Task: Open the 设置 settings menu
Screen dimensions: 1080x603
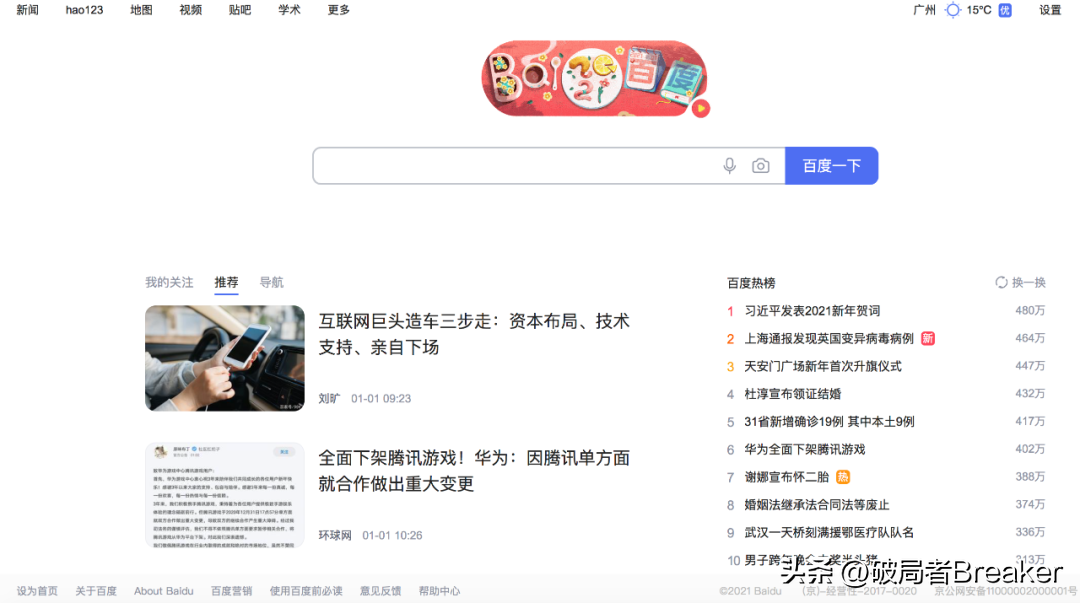Action: pyautogui.click(x=1049, y=10)
